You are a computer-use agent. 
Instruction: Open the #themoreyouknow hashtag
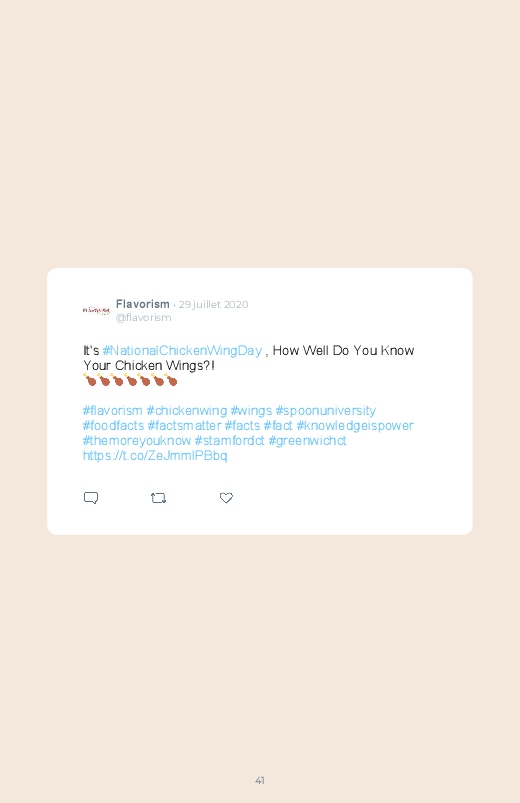[137, 440]
